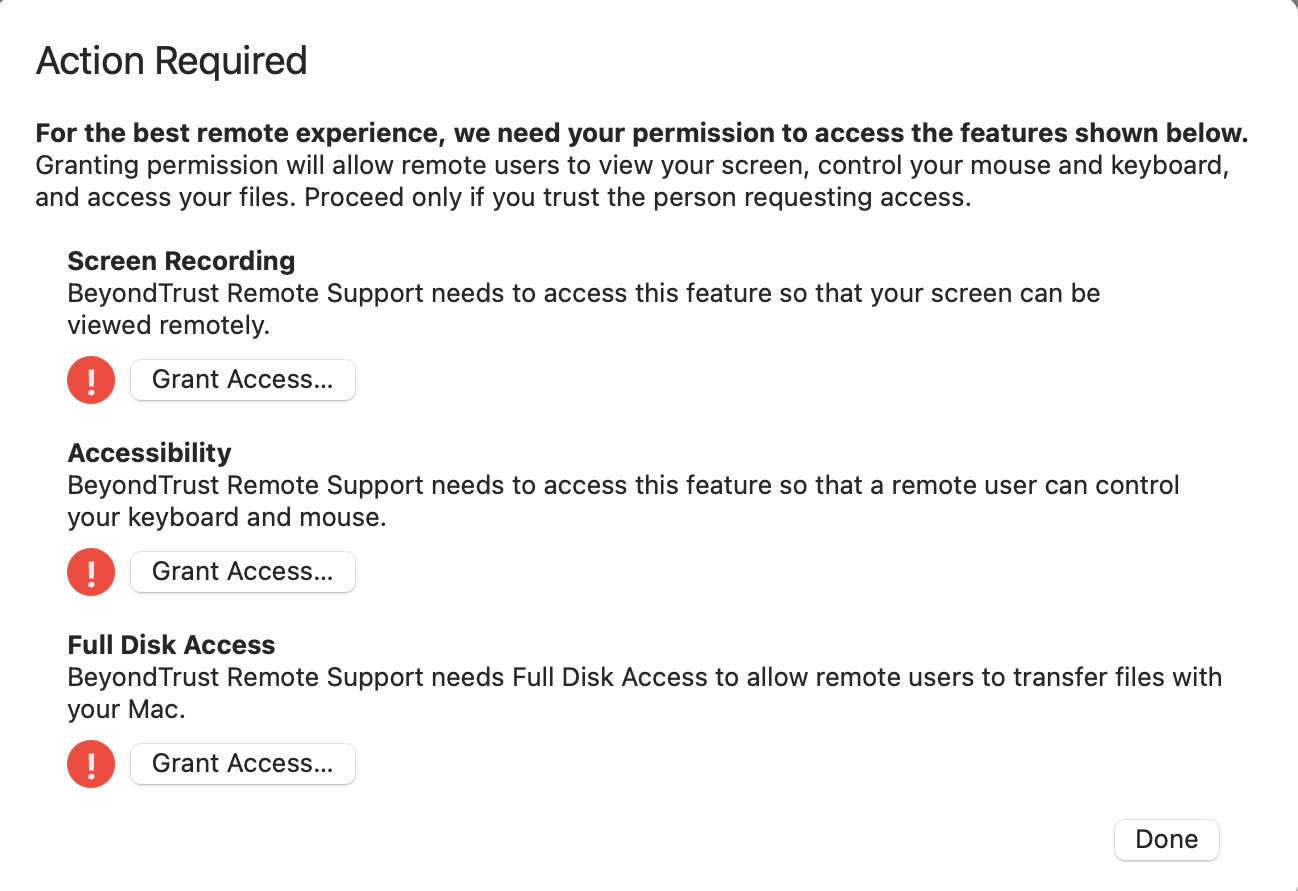Viewport: 1298px width, 891px height.
Task: Select the Accessibility heading
Action: pyautogui.click(x=149, y=453)
